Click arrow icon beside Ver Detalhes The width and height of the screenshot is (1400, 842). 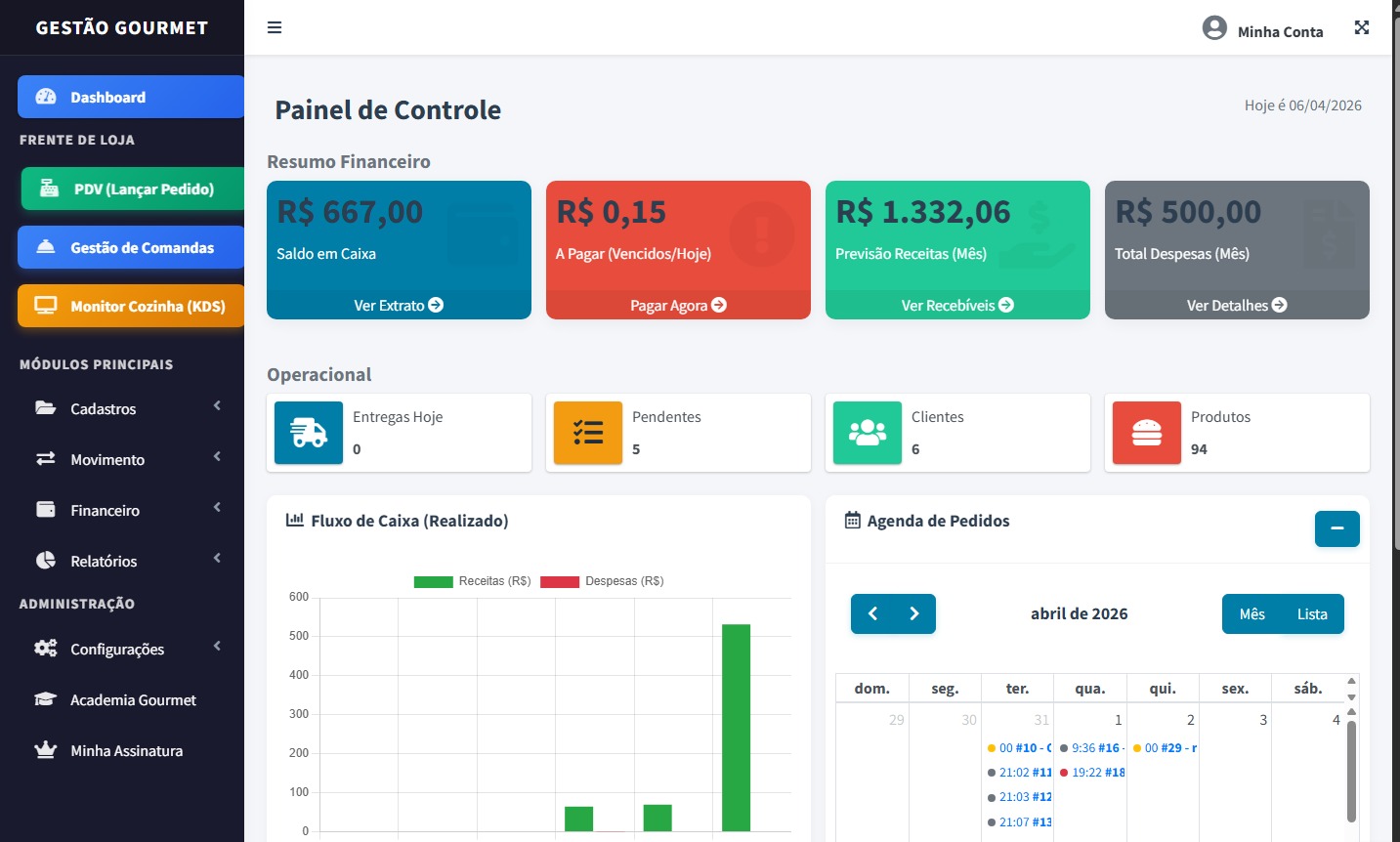[1279, 305]
